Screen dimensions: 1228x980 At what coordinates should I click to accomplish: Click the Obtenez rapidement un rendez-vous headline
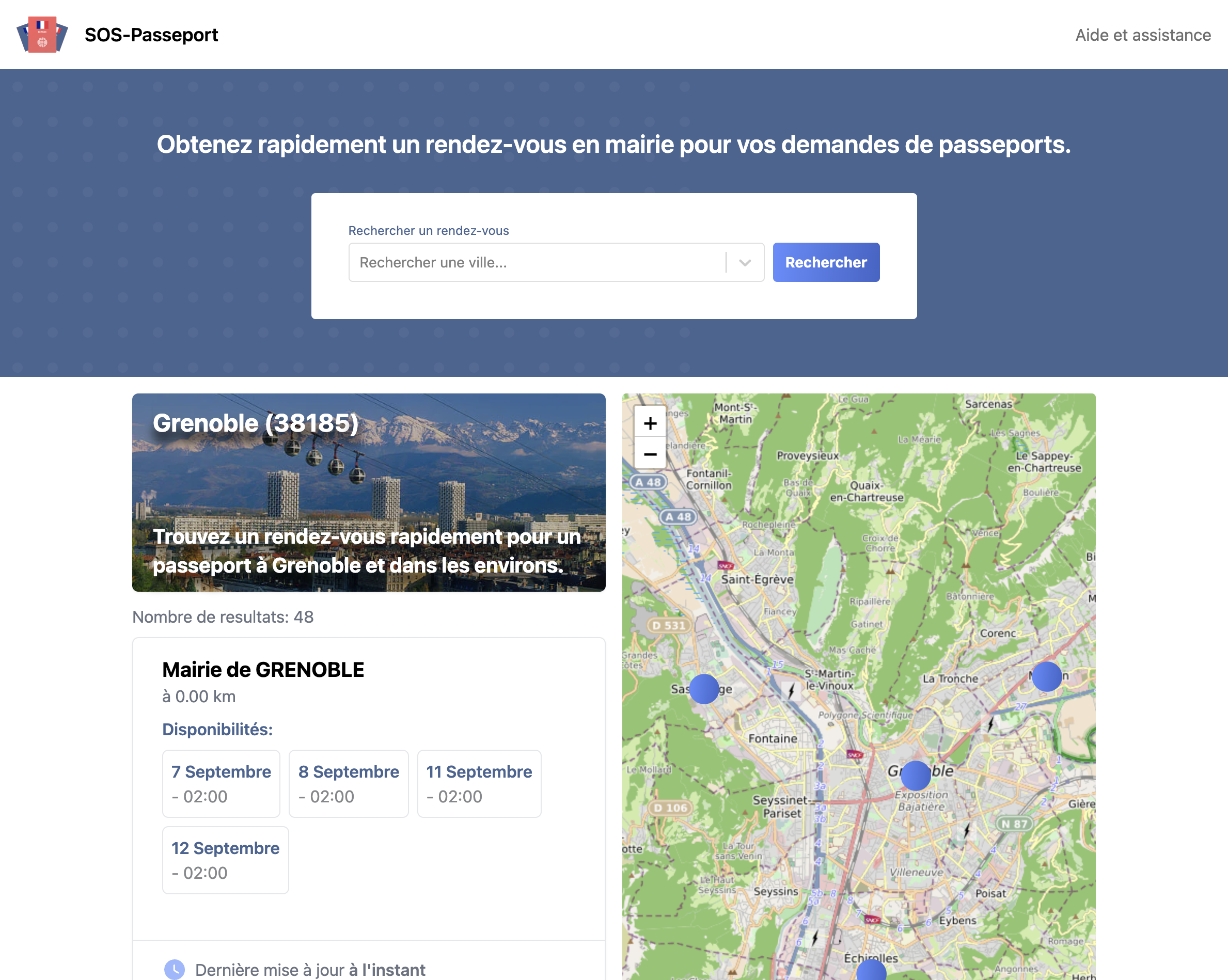click(614, 145)
